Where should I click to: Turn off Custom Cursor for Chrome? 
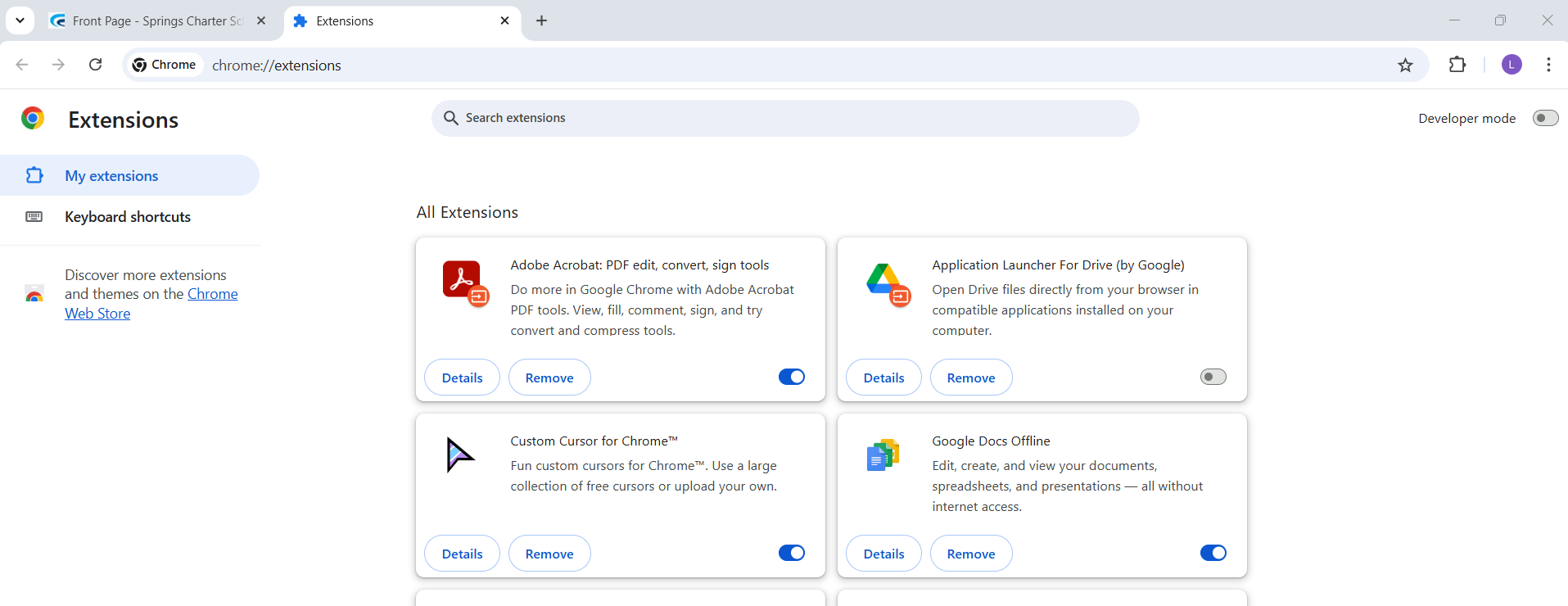point(791,553)
